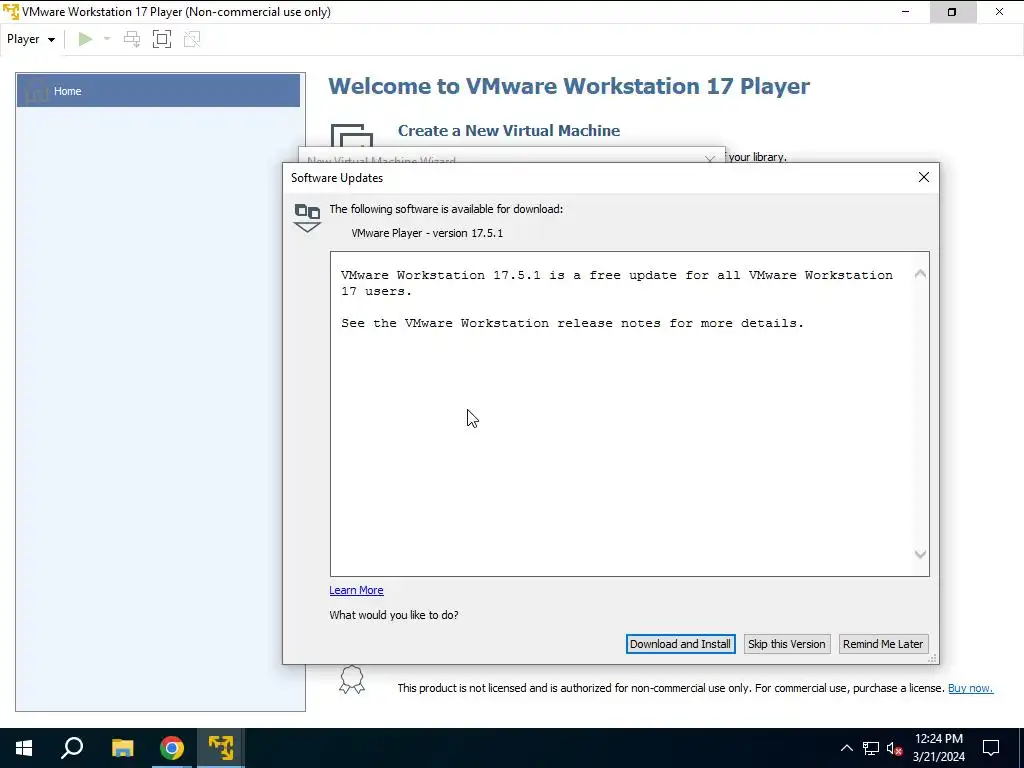
Task: Click the 'What would you like to do?' text
Action: 394,615
